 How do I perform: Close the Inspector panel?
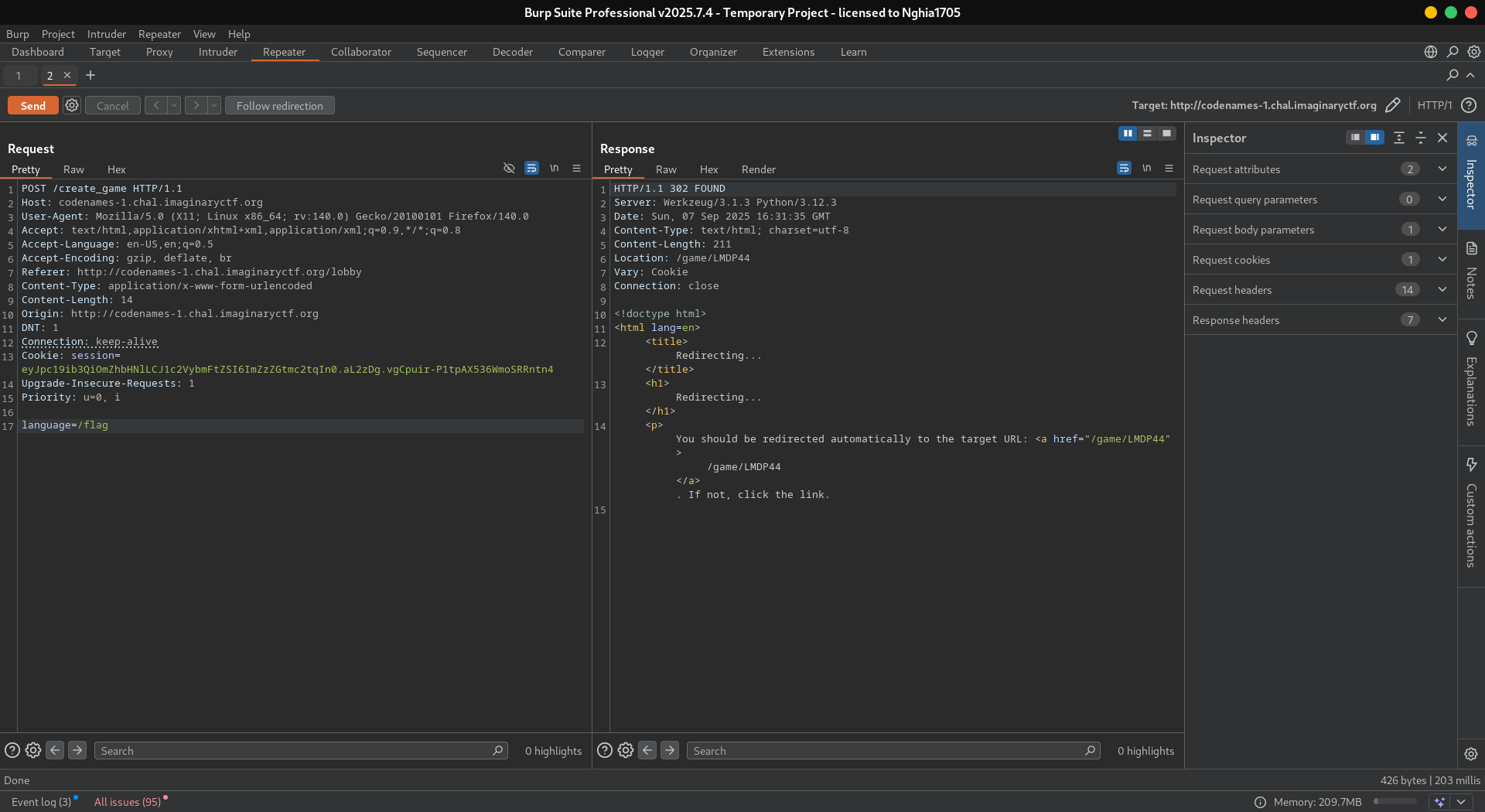point(1442,138)
